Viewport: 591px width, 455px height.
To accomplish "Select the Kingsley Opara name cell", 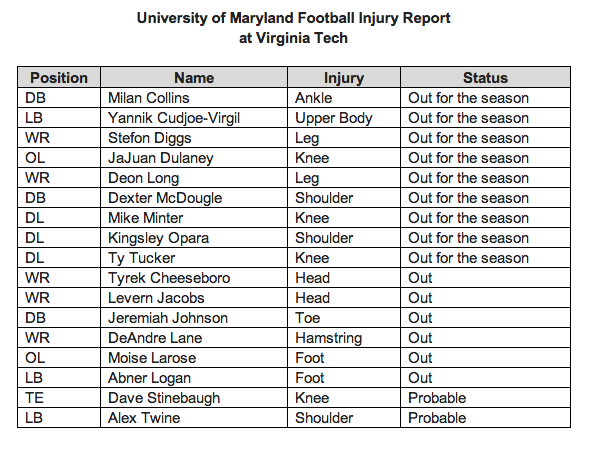I will 194,238.
